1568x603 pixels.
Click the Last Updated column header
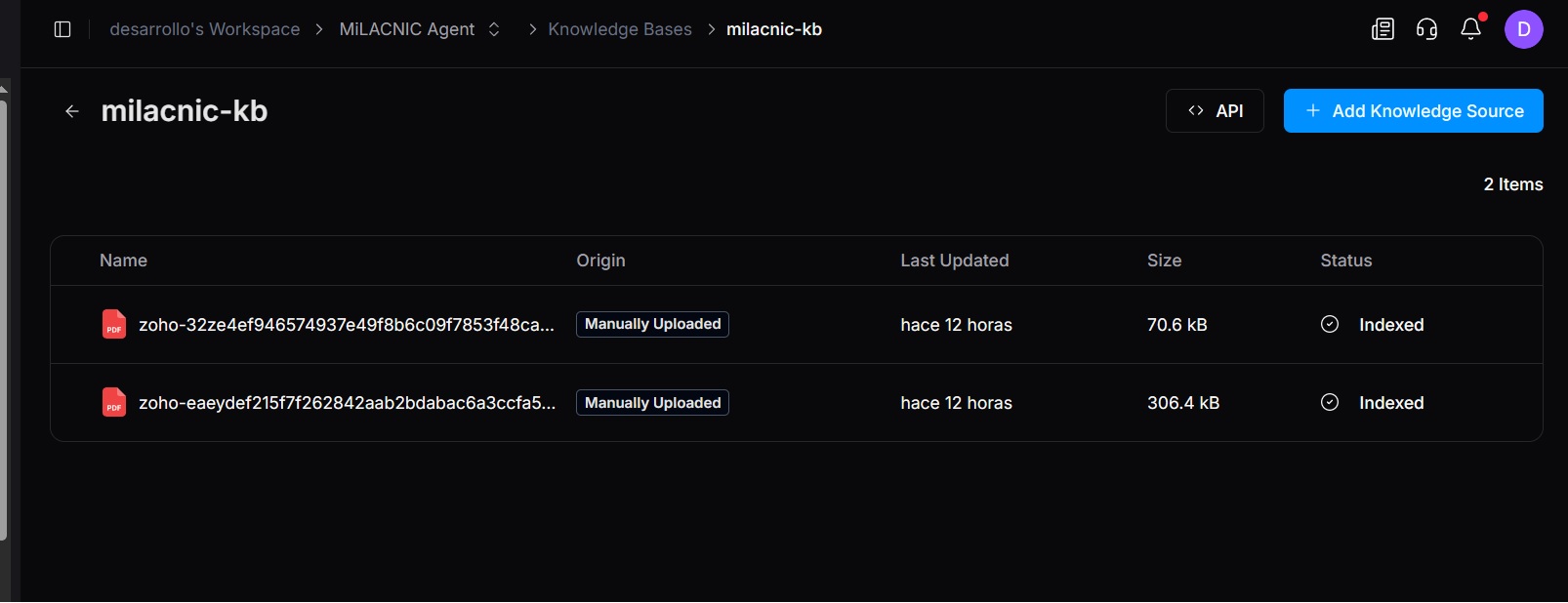pos(954,261)
